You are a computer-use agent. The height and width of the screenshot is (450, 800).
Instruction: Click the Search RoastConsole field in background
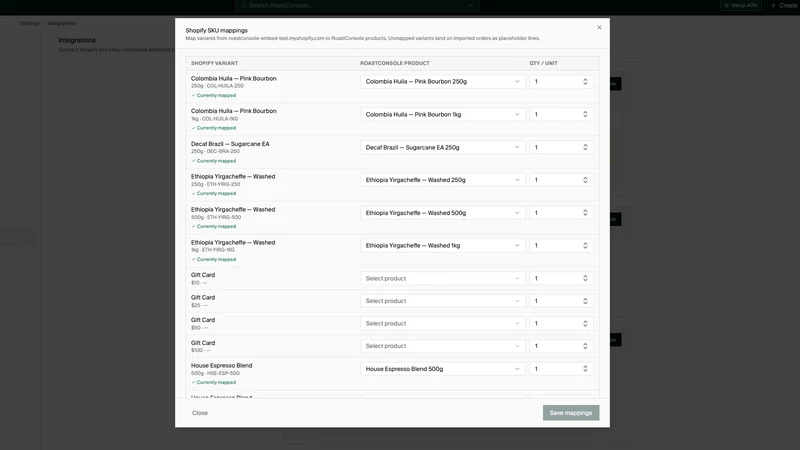point(357,5)
